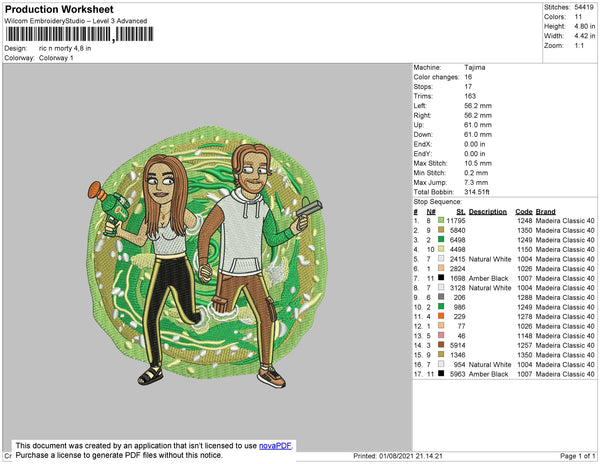600x464 pixels.
Task: Select the 'Down:' measurement label
Action: [423, 135]
